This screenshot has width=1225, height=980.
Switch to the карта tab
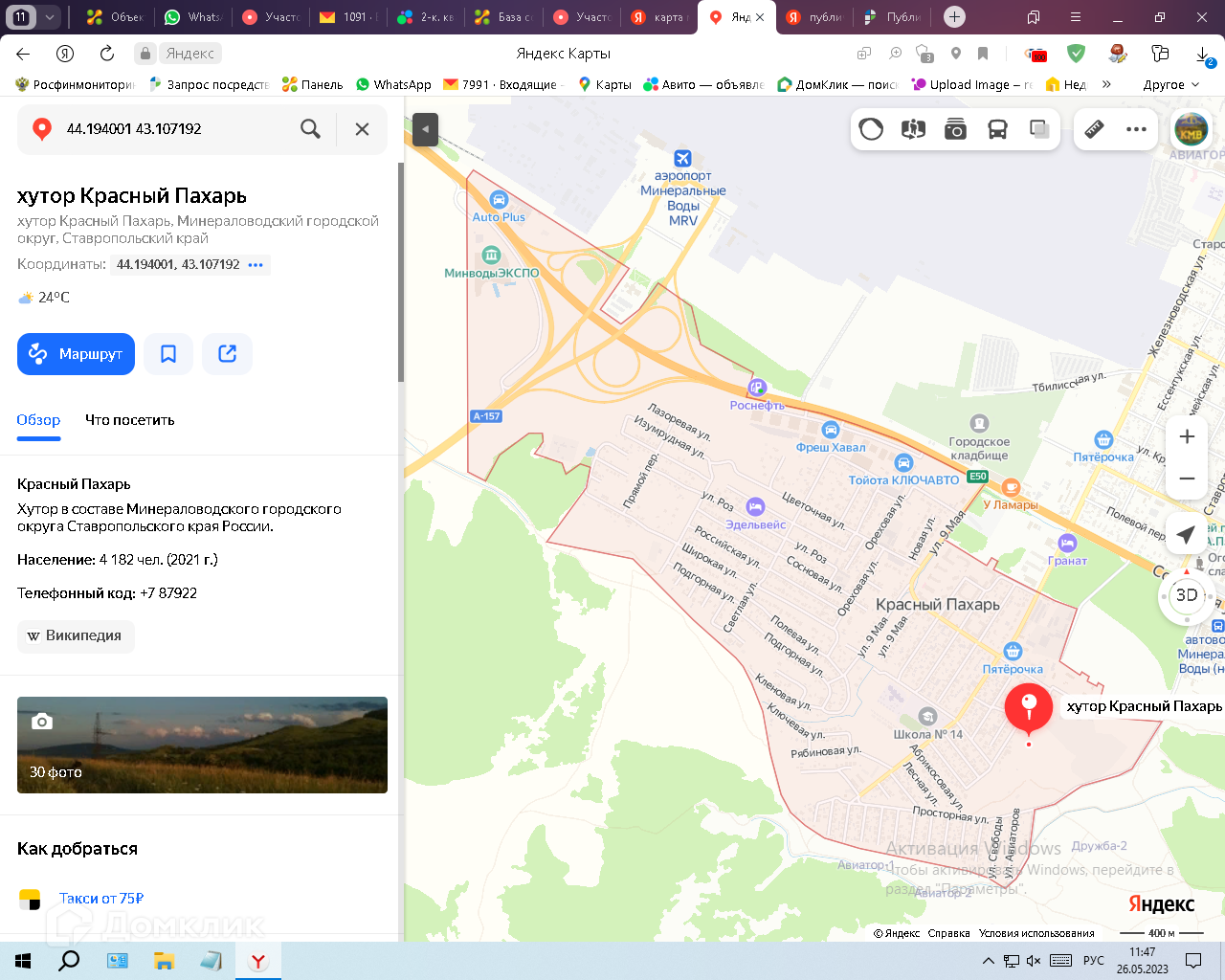[658, 17]
